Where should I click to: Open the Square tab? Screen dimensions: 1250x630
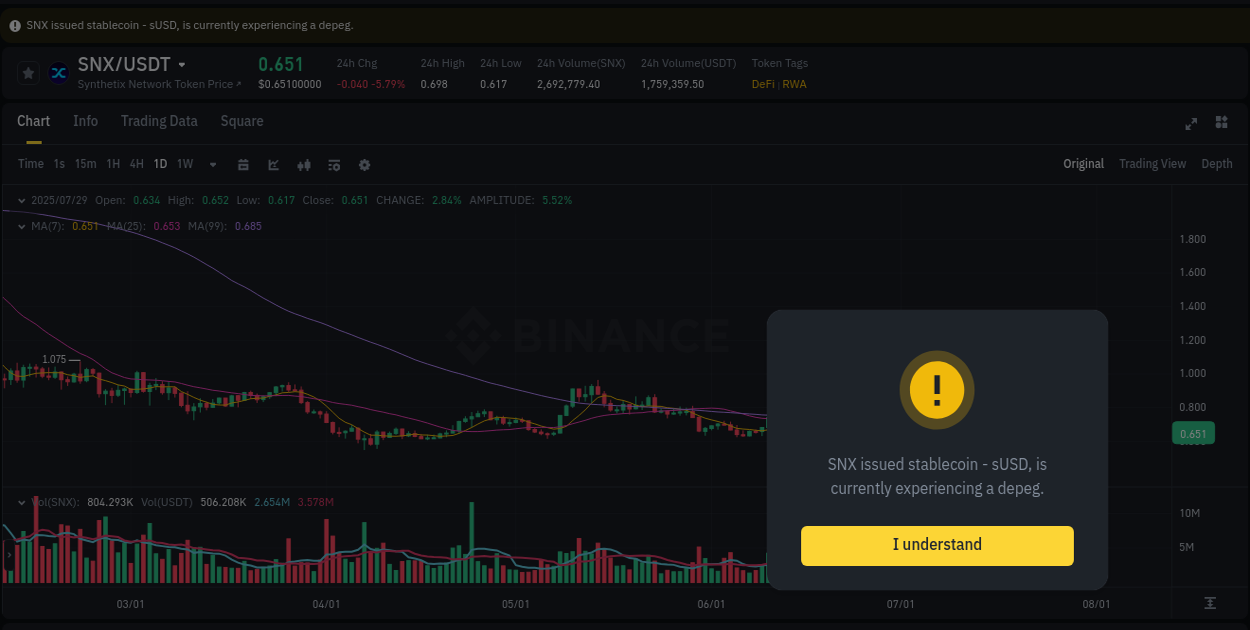242,121
